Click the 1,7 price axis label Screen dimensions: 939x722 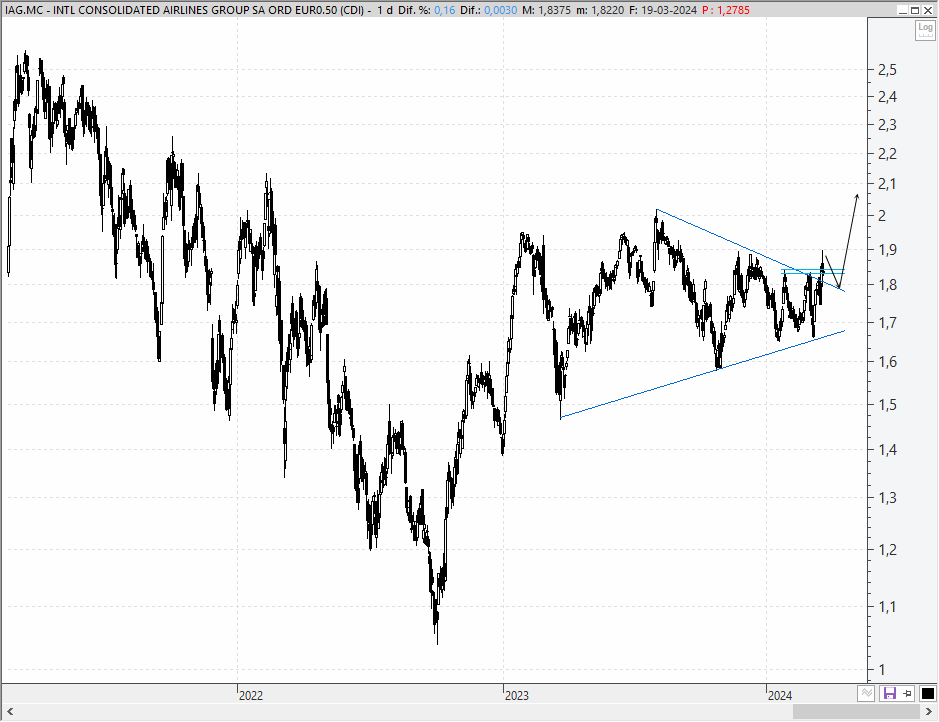pos(887,323)
